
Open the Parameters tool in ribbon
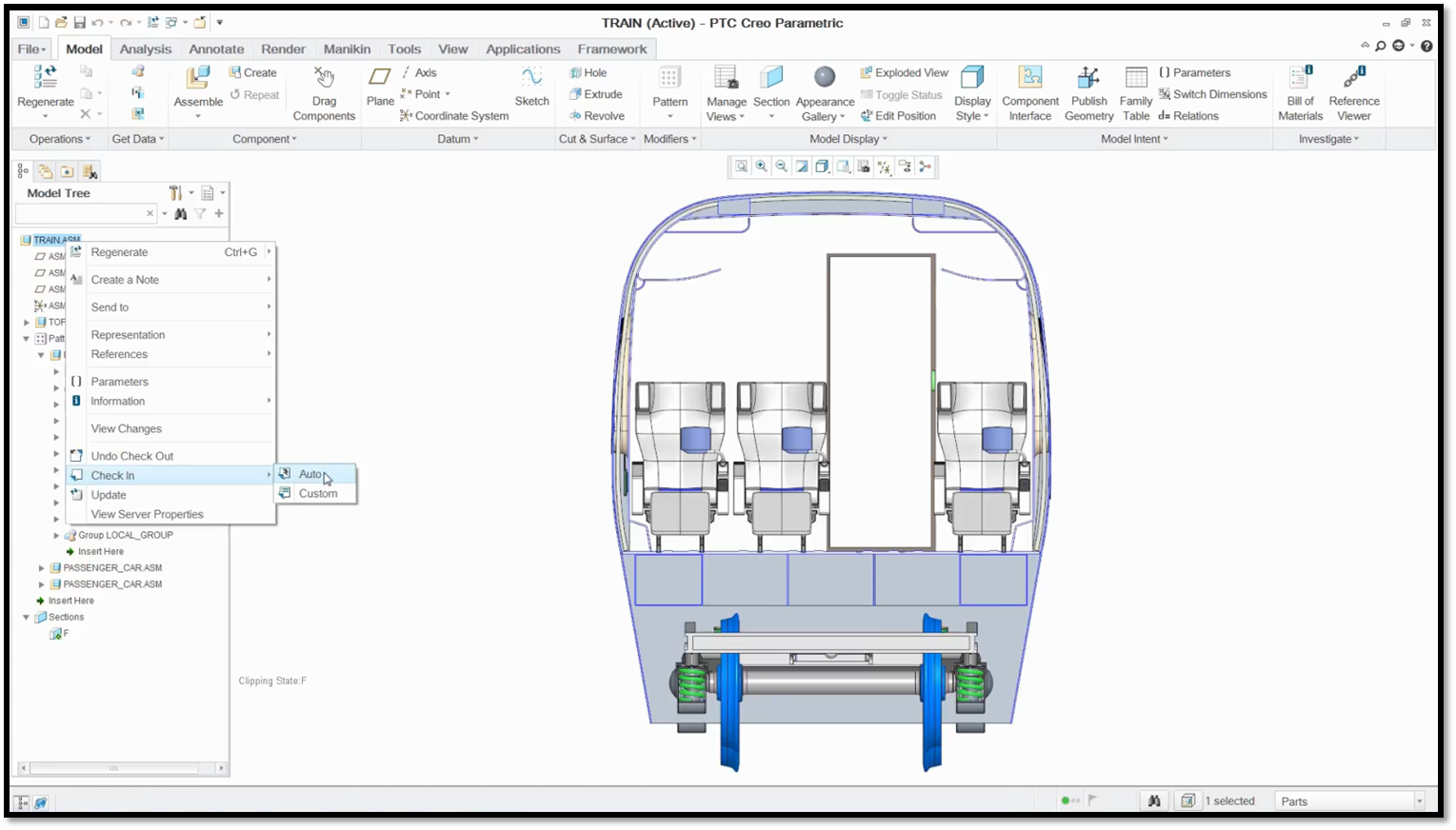tap(1194, 72)
